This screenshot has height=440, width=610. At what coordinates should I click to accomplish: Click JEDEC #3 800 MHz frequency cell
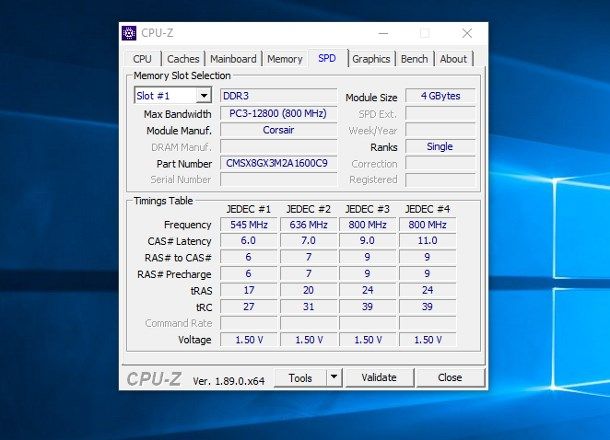coord(368,224)
